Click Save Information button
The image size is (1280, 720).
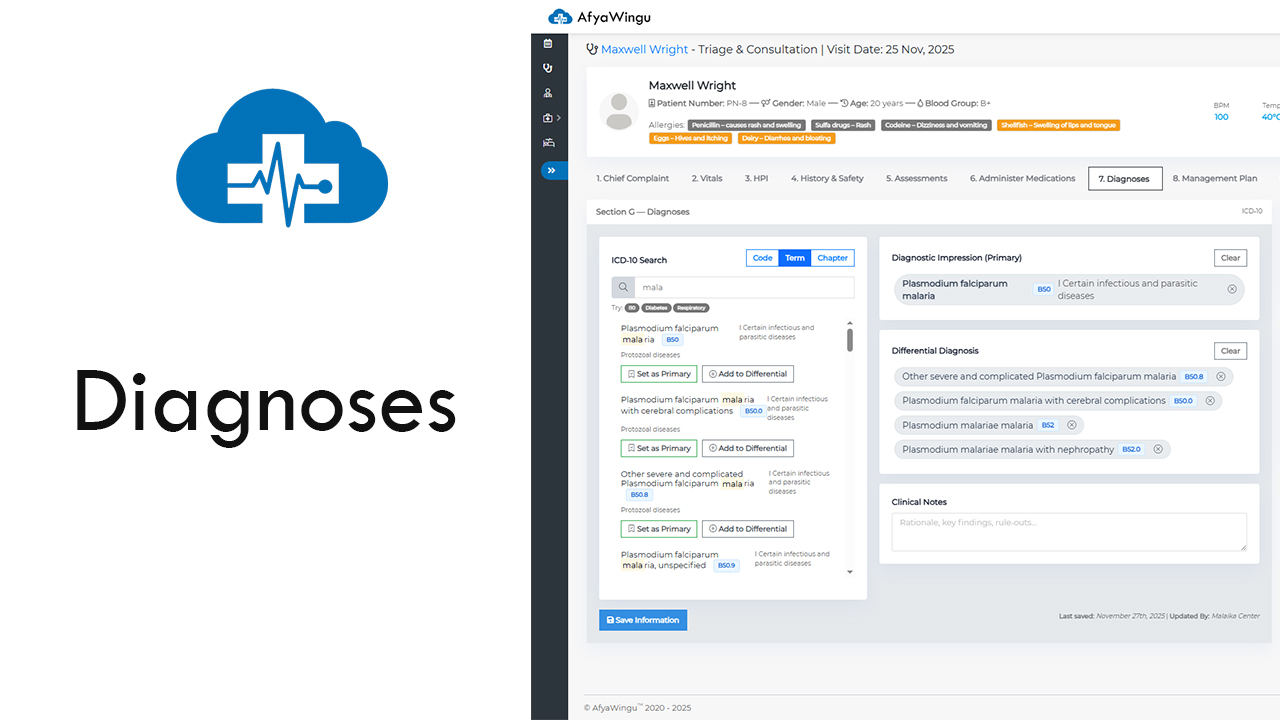tap(643, 620)
